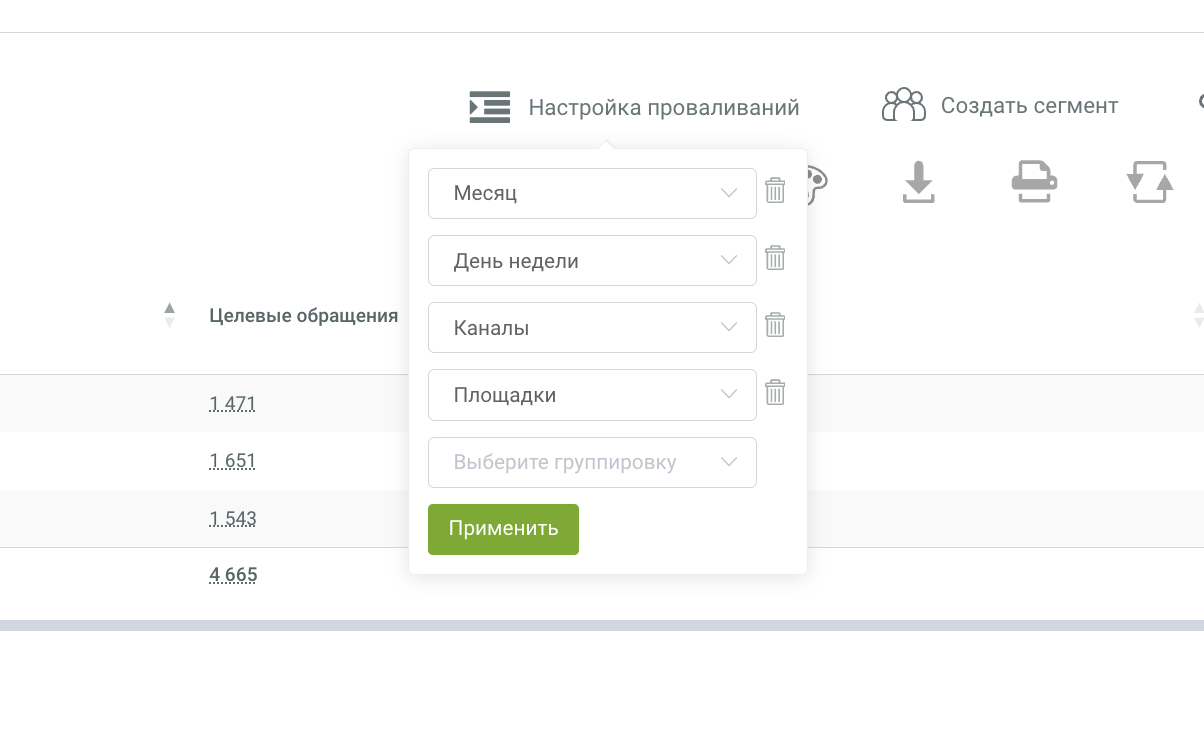Open the Каналы dropdown list

[592, 328]
